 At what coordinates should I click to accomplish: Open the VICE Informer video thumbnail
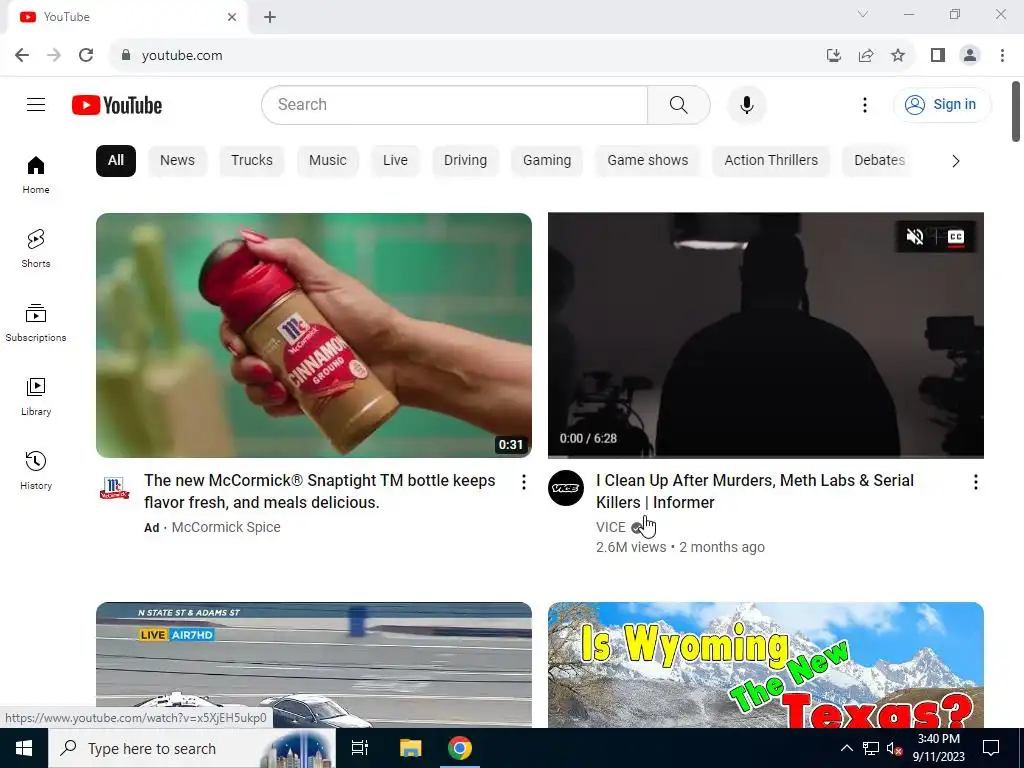coord(765,335)
